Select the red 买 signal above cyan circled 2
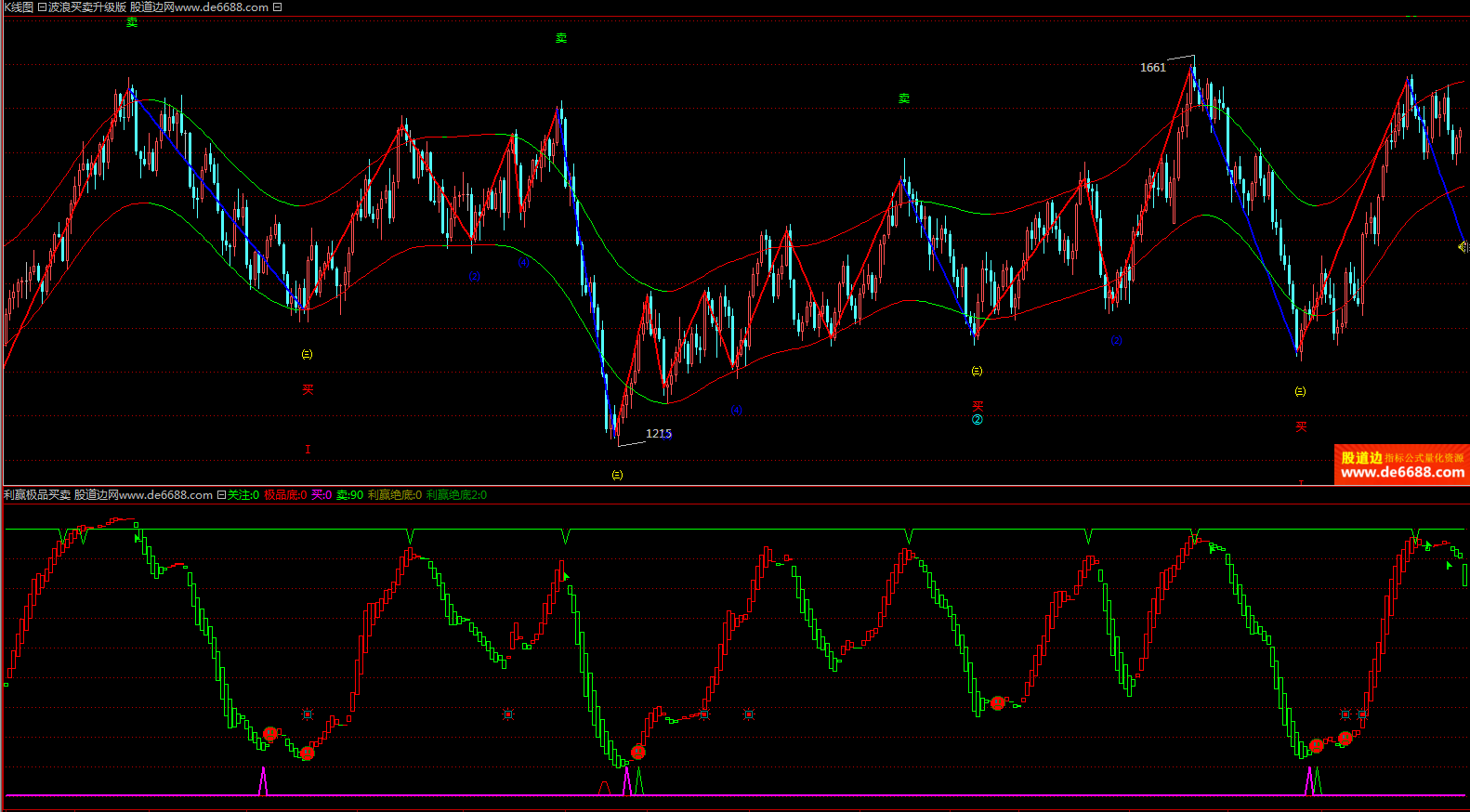Viewport: 1470px width, 812px height. (x=978, y=406)
